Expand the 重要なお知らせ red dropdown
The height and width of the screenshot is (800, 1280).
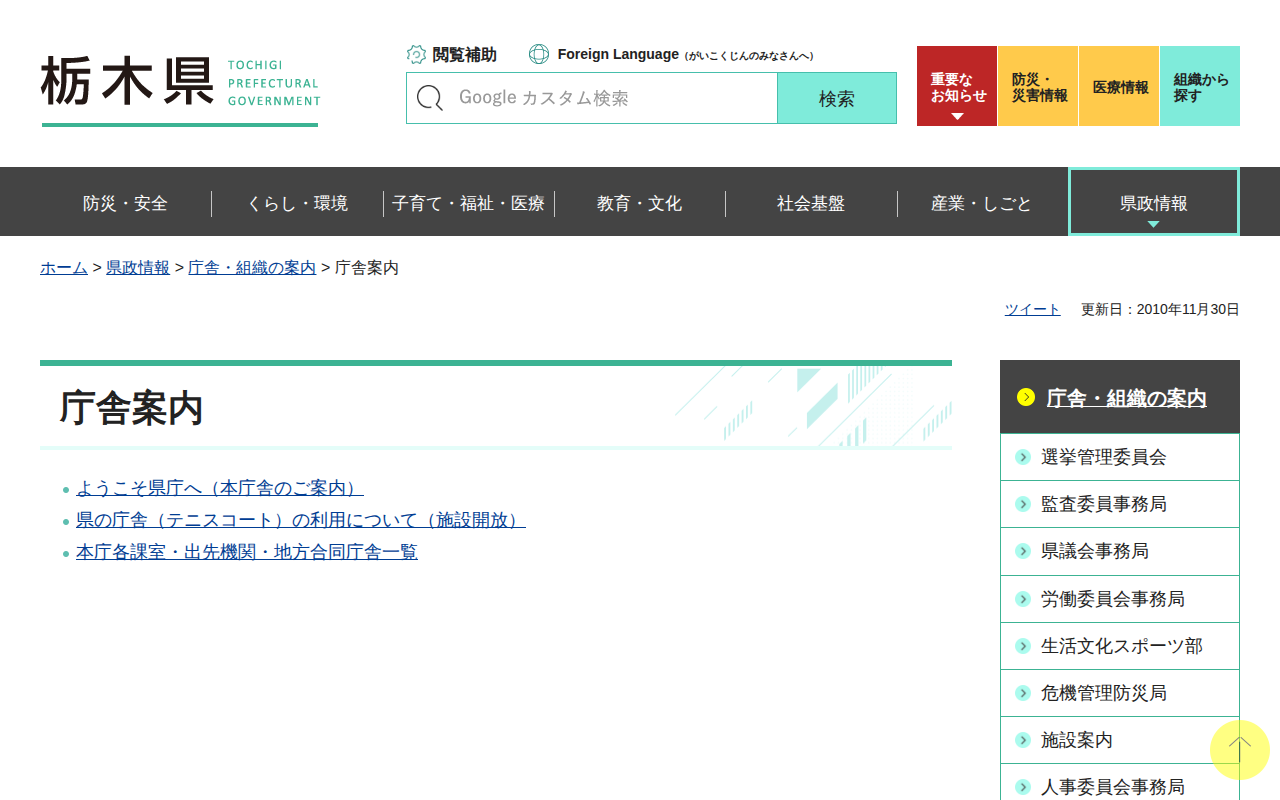(957, 86)
